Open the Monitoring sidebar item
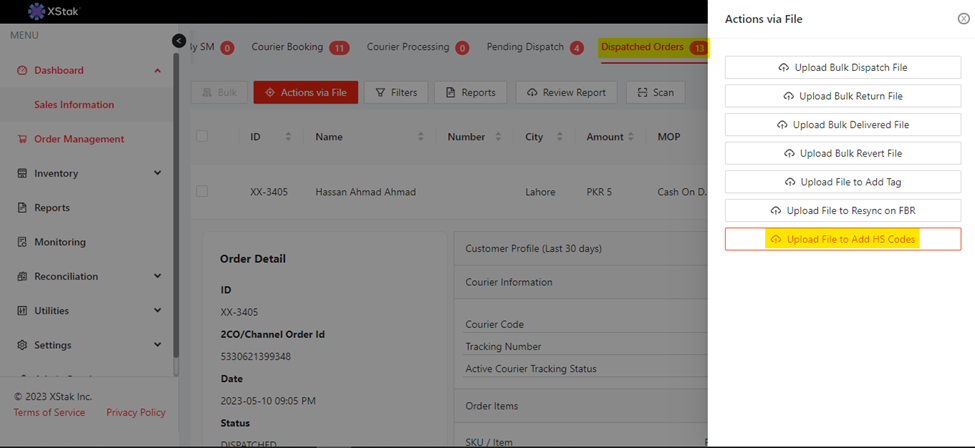975x448 pixels. [59, 242]
